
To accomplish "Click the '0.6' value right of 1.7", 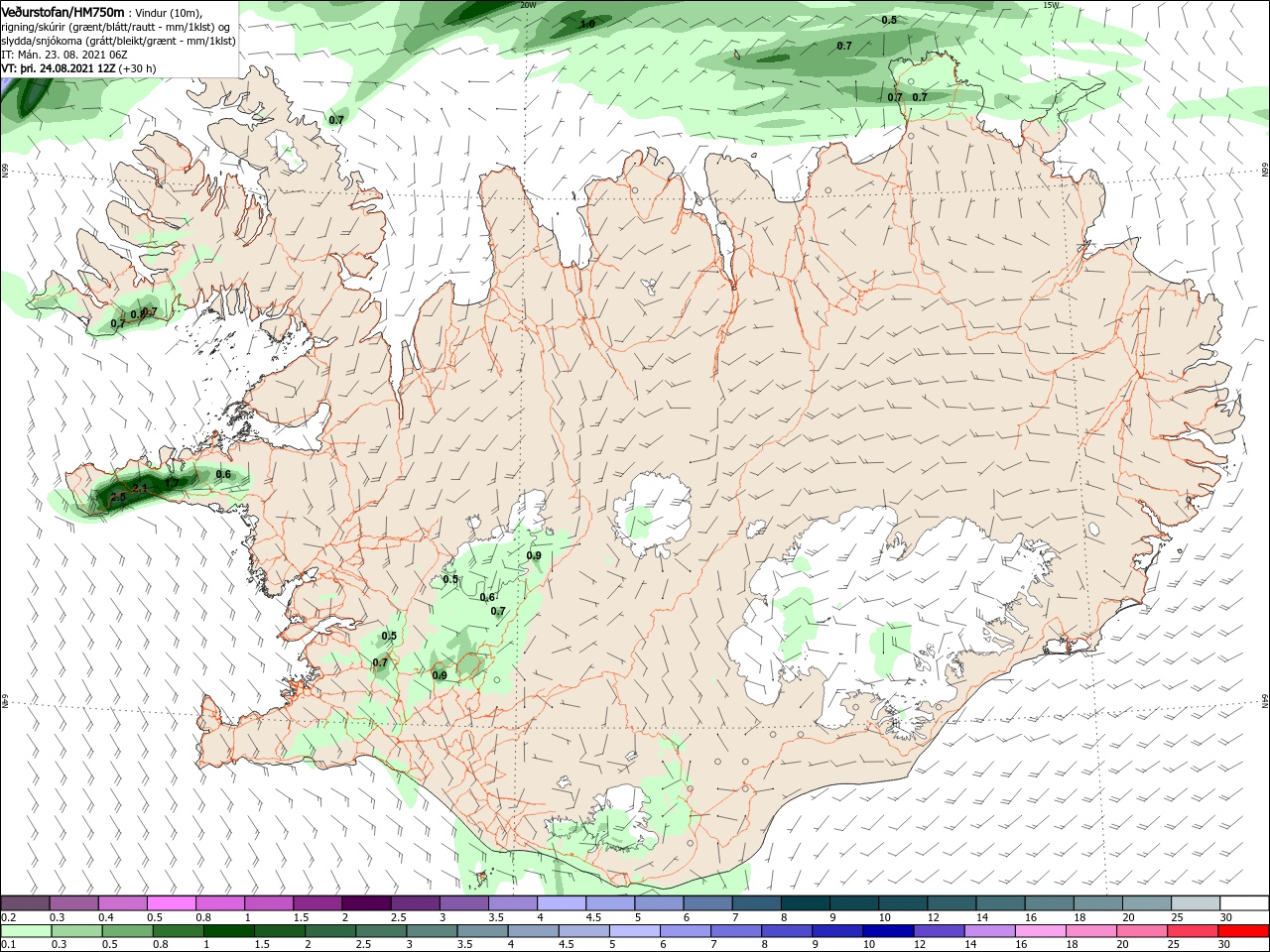I will tap(223, 475).
